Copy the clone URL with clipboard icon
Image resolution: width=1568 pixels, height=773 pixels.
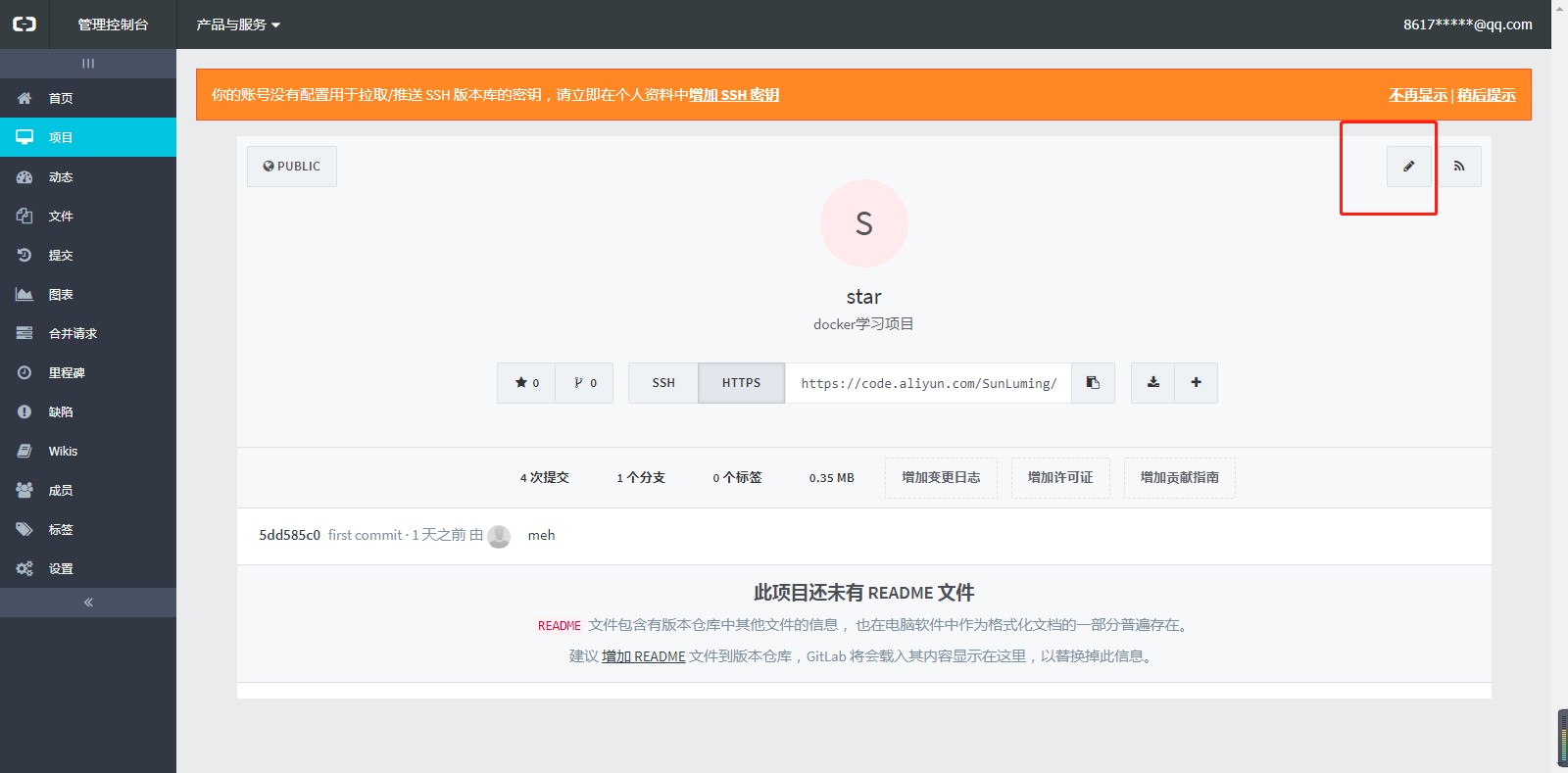pos(1093,383)
